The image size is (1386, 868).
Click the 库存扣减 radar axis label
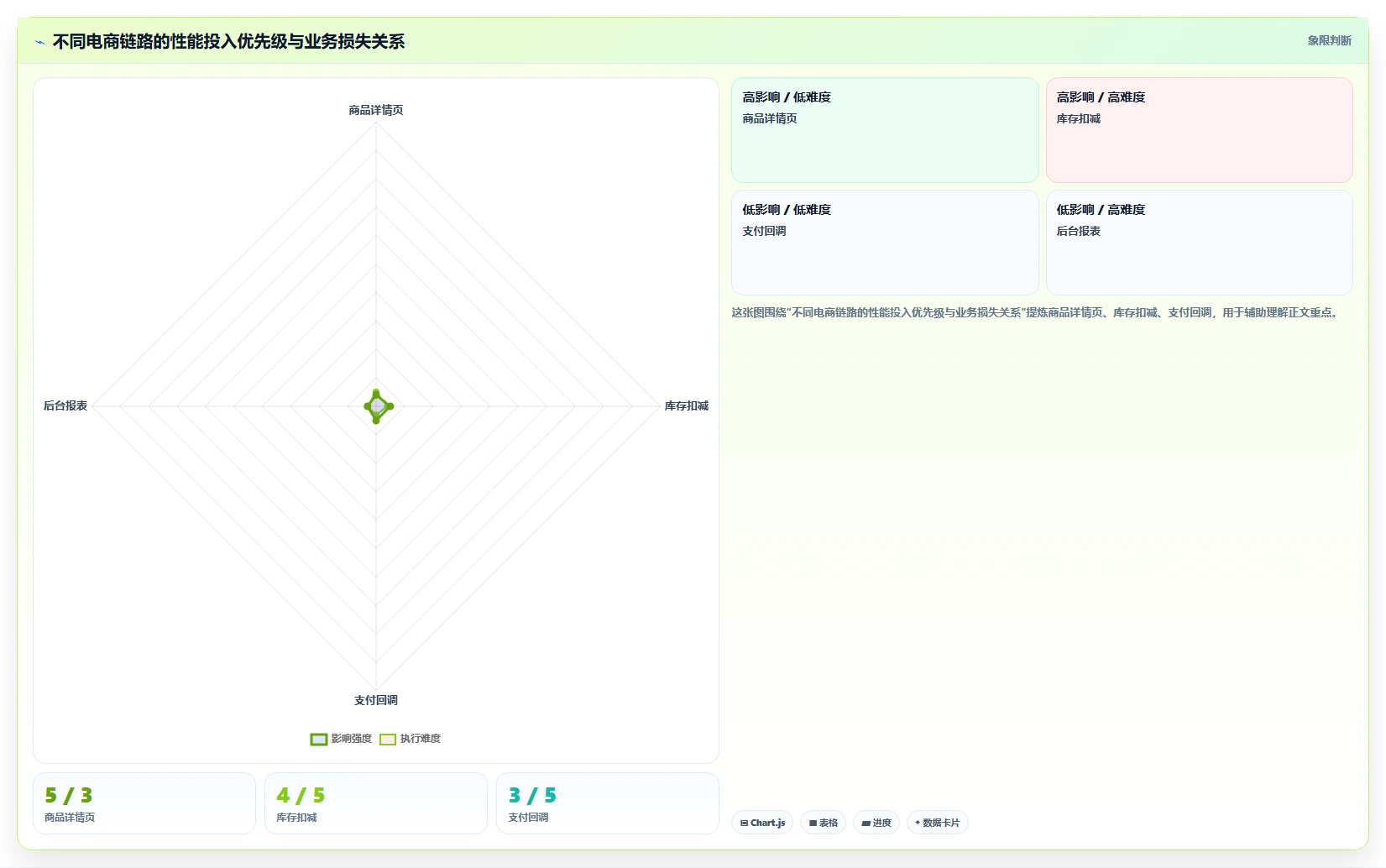[687, 405]
